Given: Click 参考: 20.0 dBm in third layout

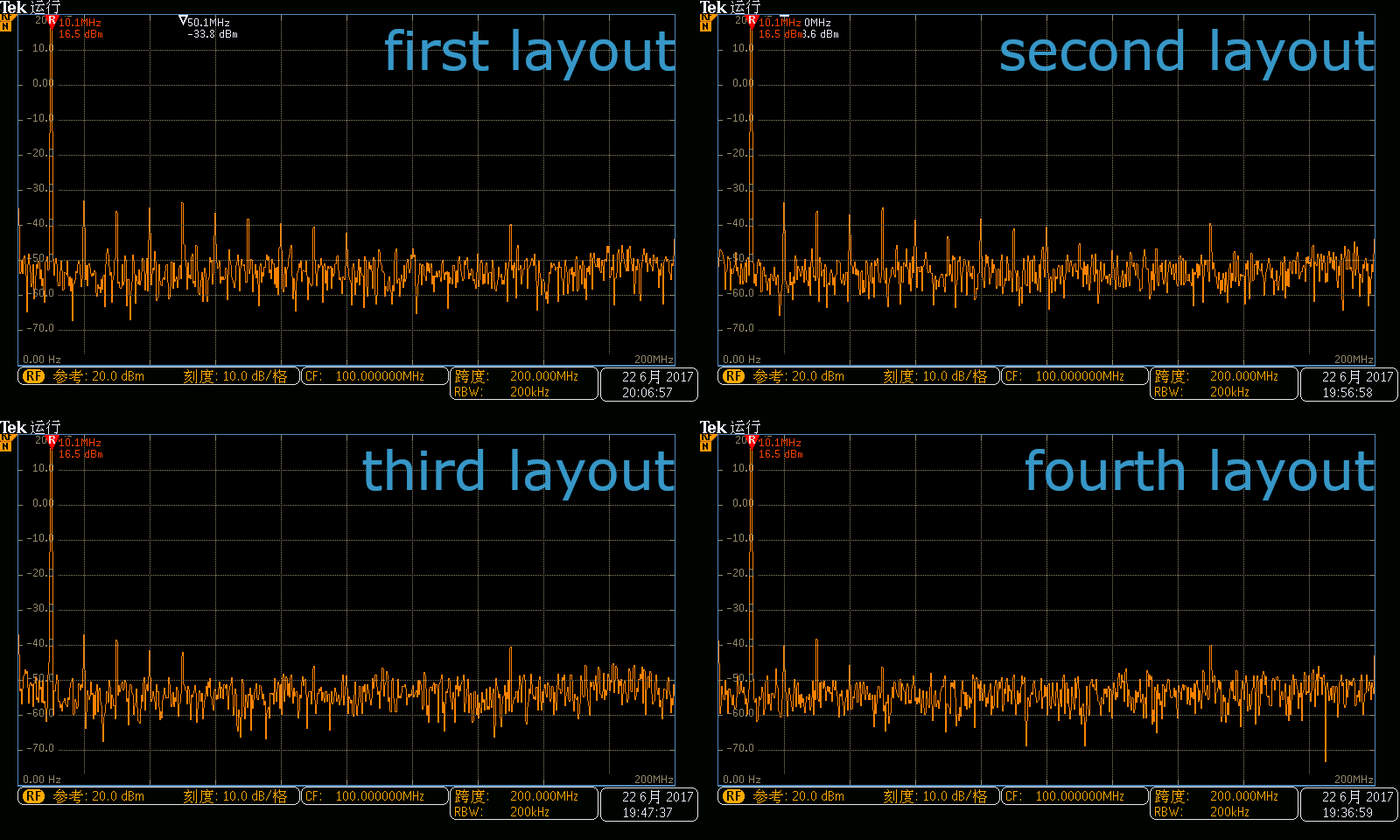Looking at the screenshot, I should tap(98, 796).
